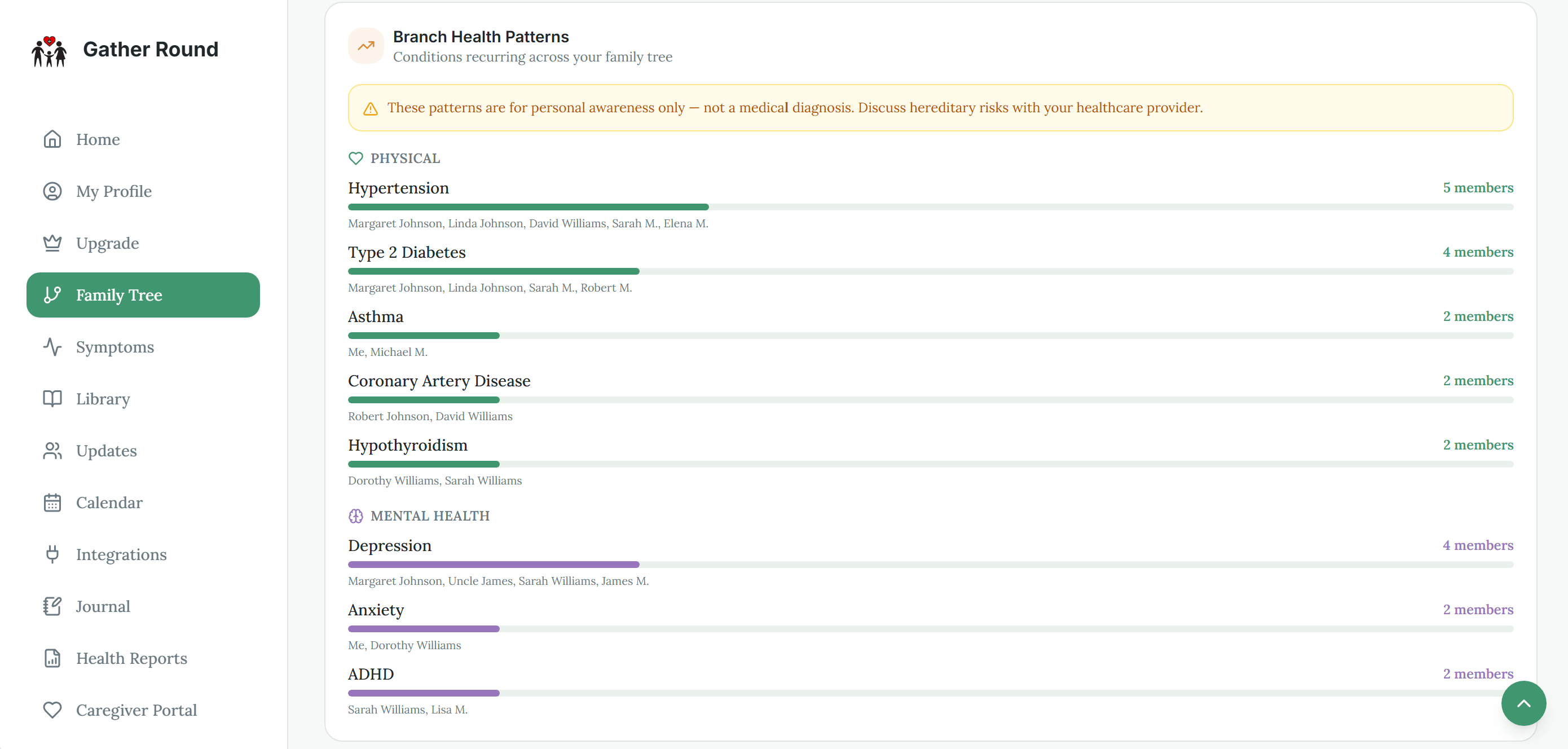Click '4 members' count next to Depression

[1477, 545]
